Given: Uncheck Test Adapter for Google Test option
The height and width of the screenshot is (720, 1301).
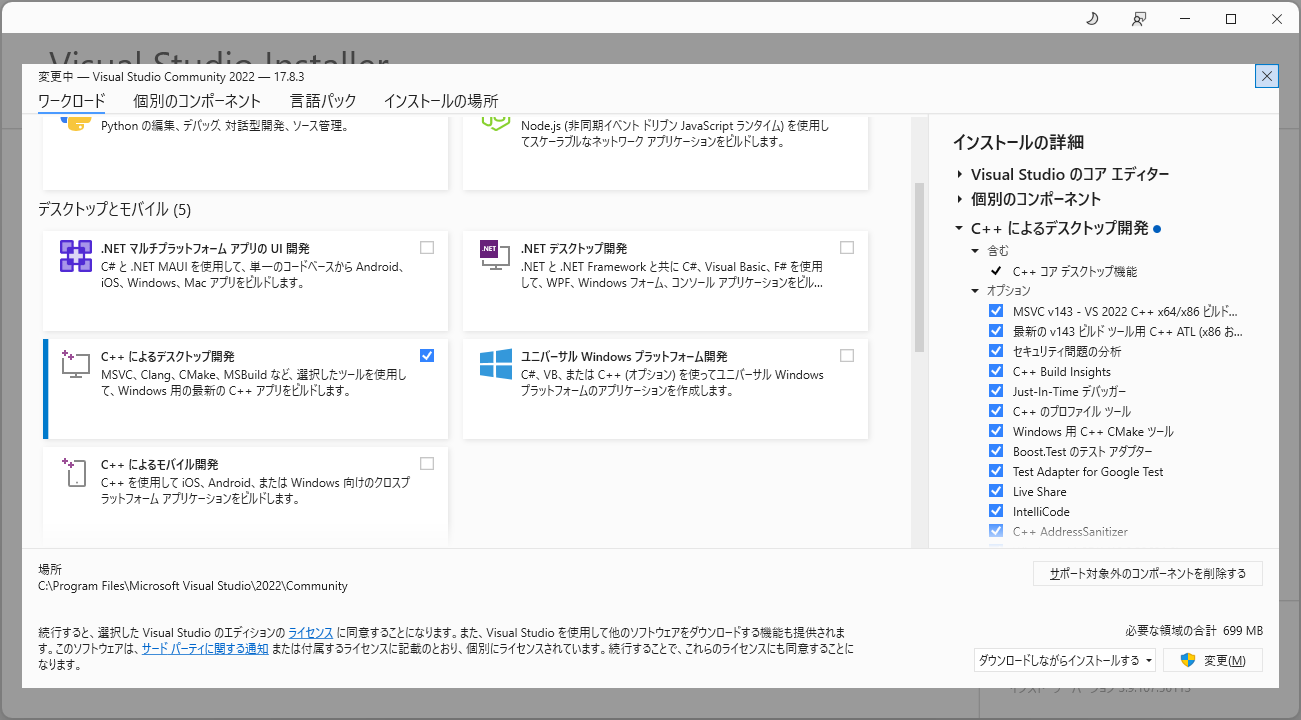Looking at the screenshot, I should (996, 471).
